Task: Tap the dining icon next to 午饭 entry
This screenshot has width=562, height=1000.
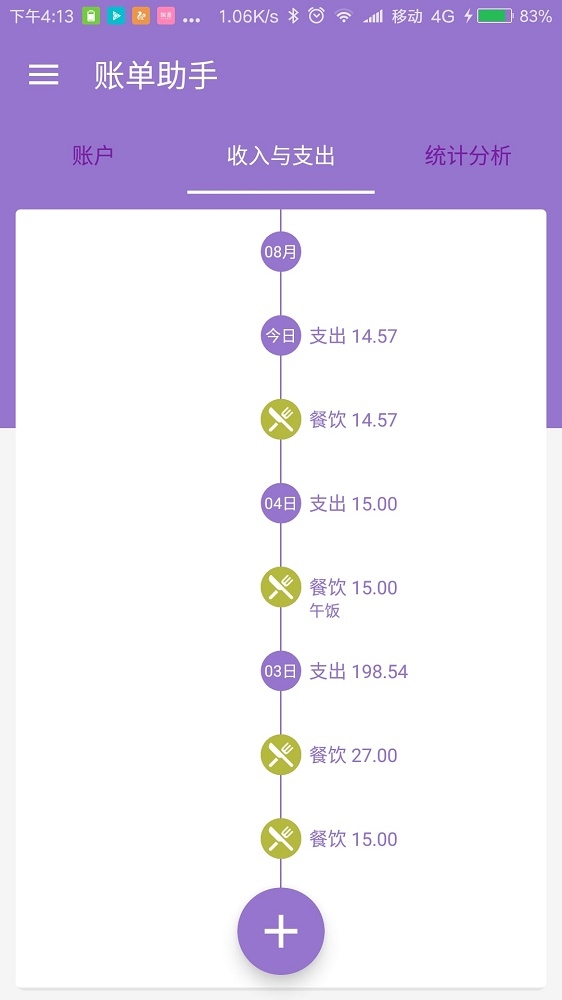Action: 281,587
